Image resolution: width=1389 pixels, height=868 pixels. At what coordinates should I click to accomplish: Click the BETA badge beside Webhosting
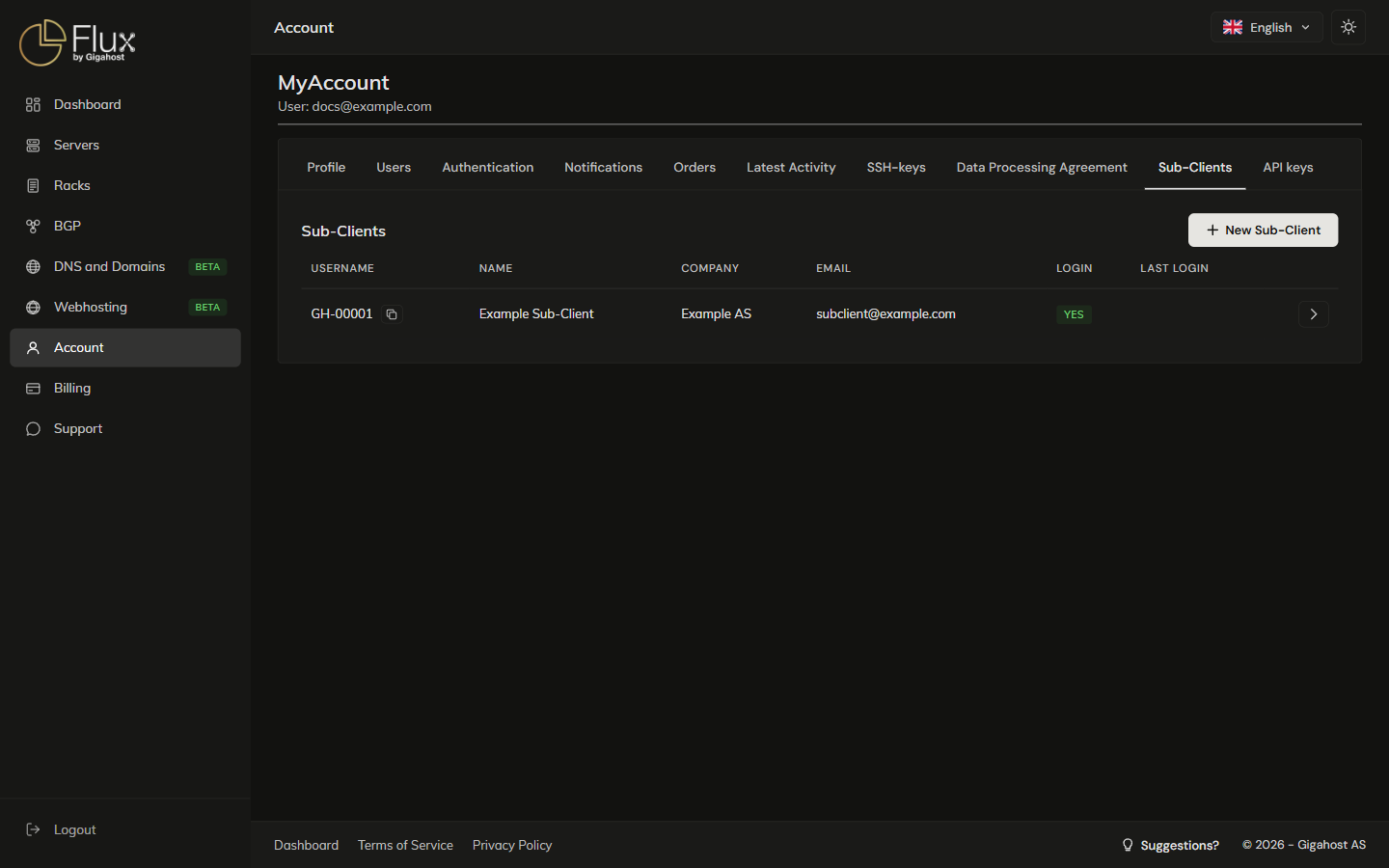[207, 308]
